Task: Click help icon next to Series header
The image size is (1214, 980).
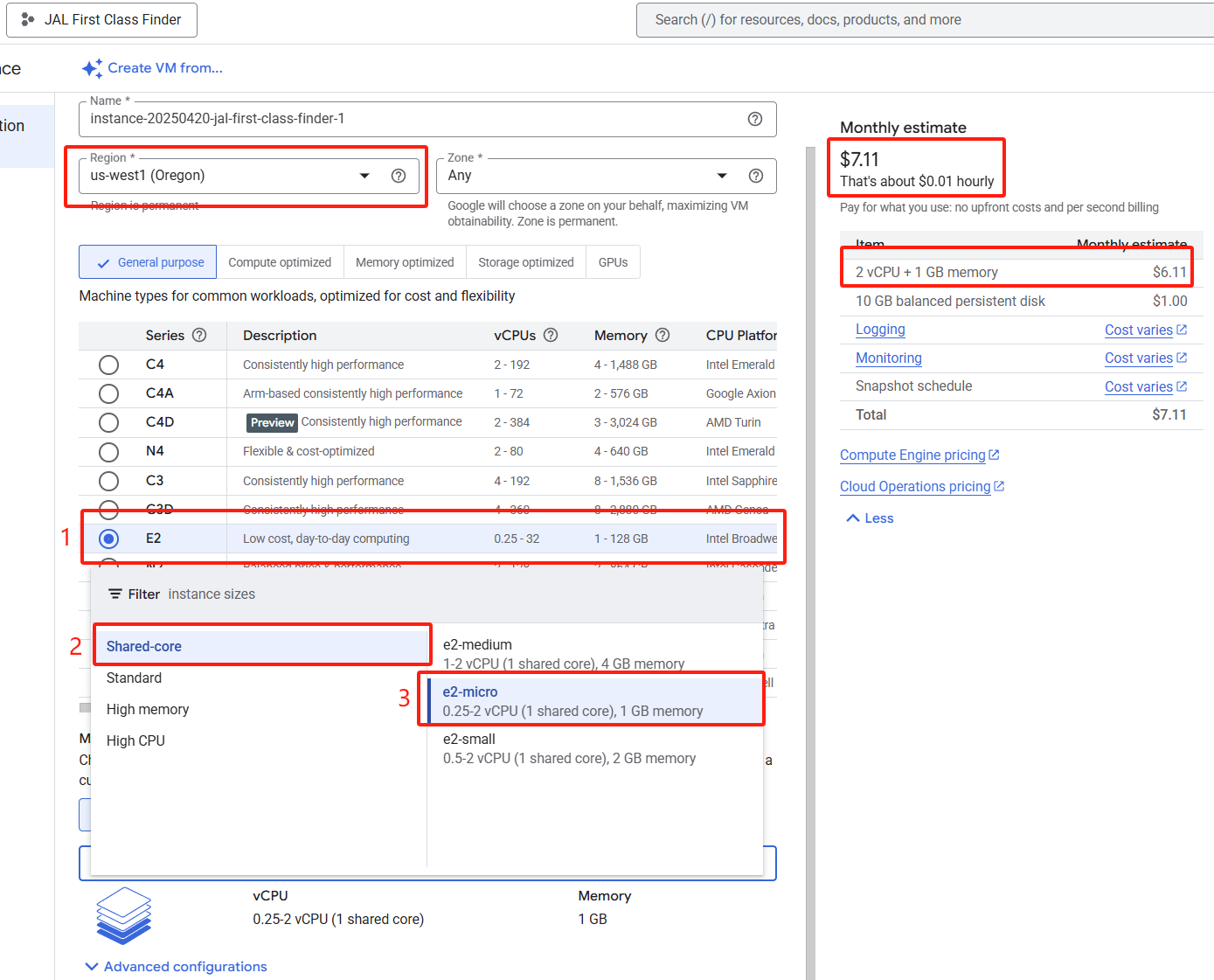Action: 199,335
